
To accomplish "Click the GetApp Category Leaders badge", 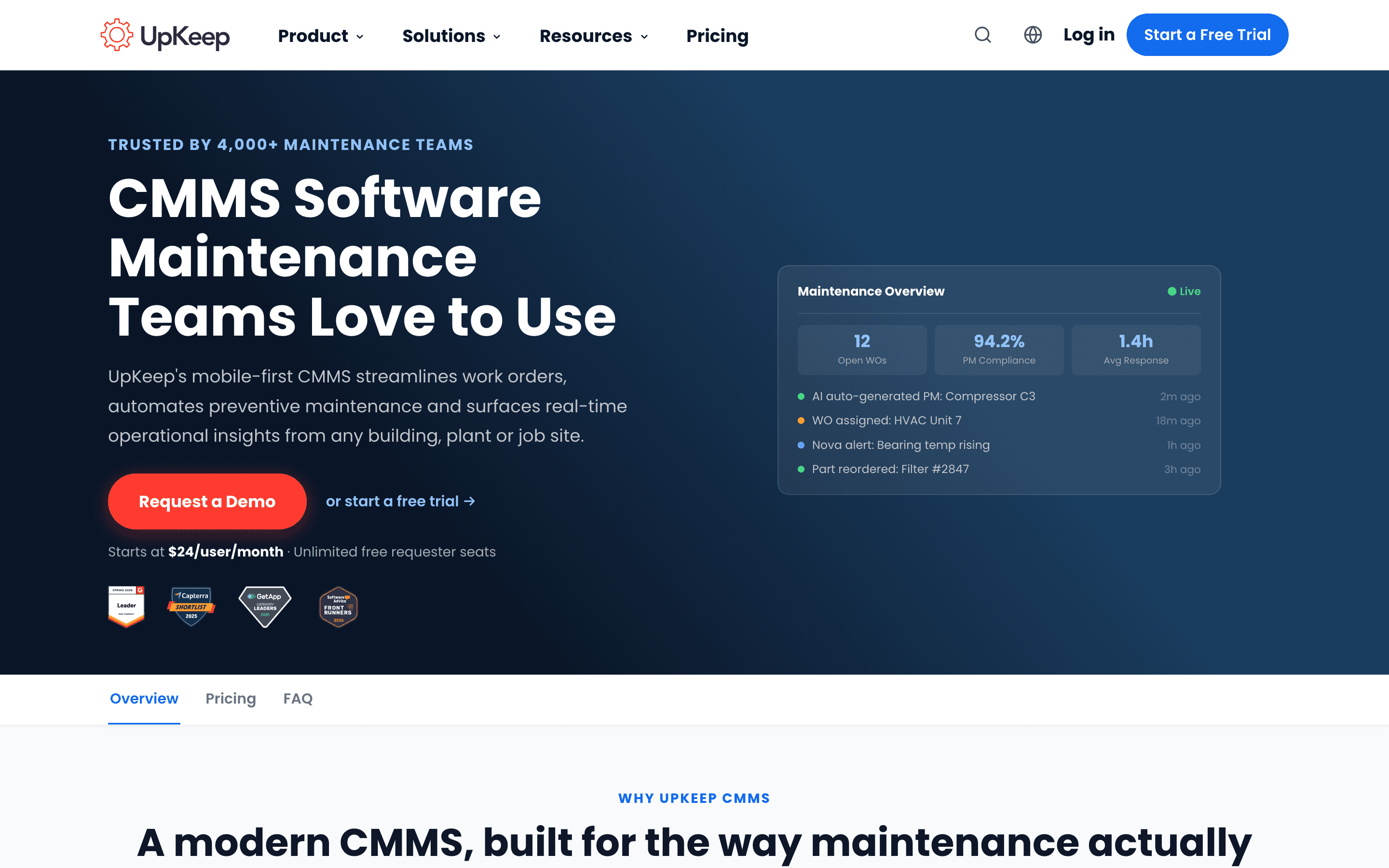I will pos(265,606).
